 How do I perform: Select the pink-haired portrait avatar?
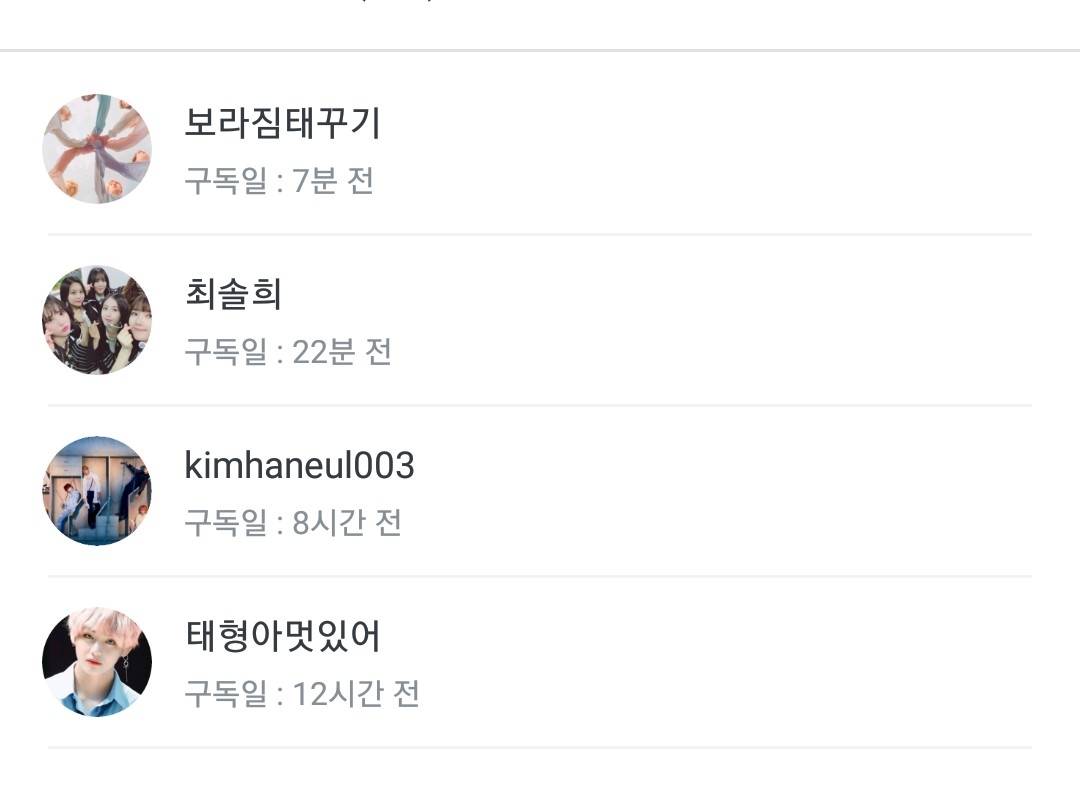(x=97, y=662)
